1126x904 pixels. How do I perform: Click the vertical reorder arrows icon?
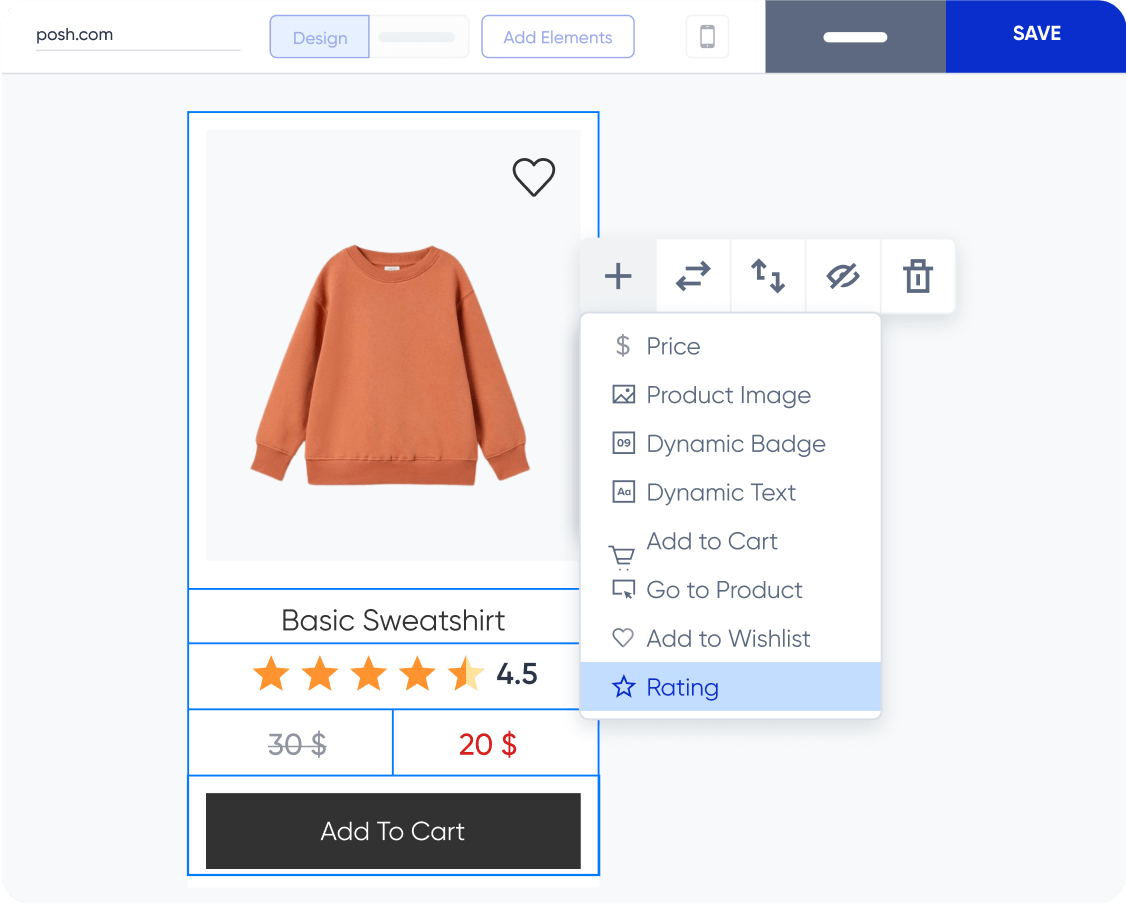tap(768, 276)
